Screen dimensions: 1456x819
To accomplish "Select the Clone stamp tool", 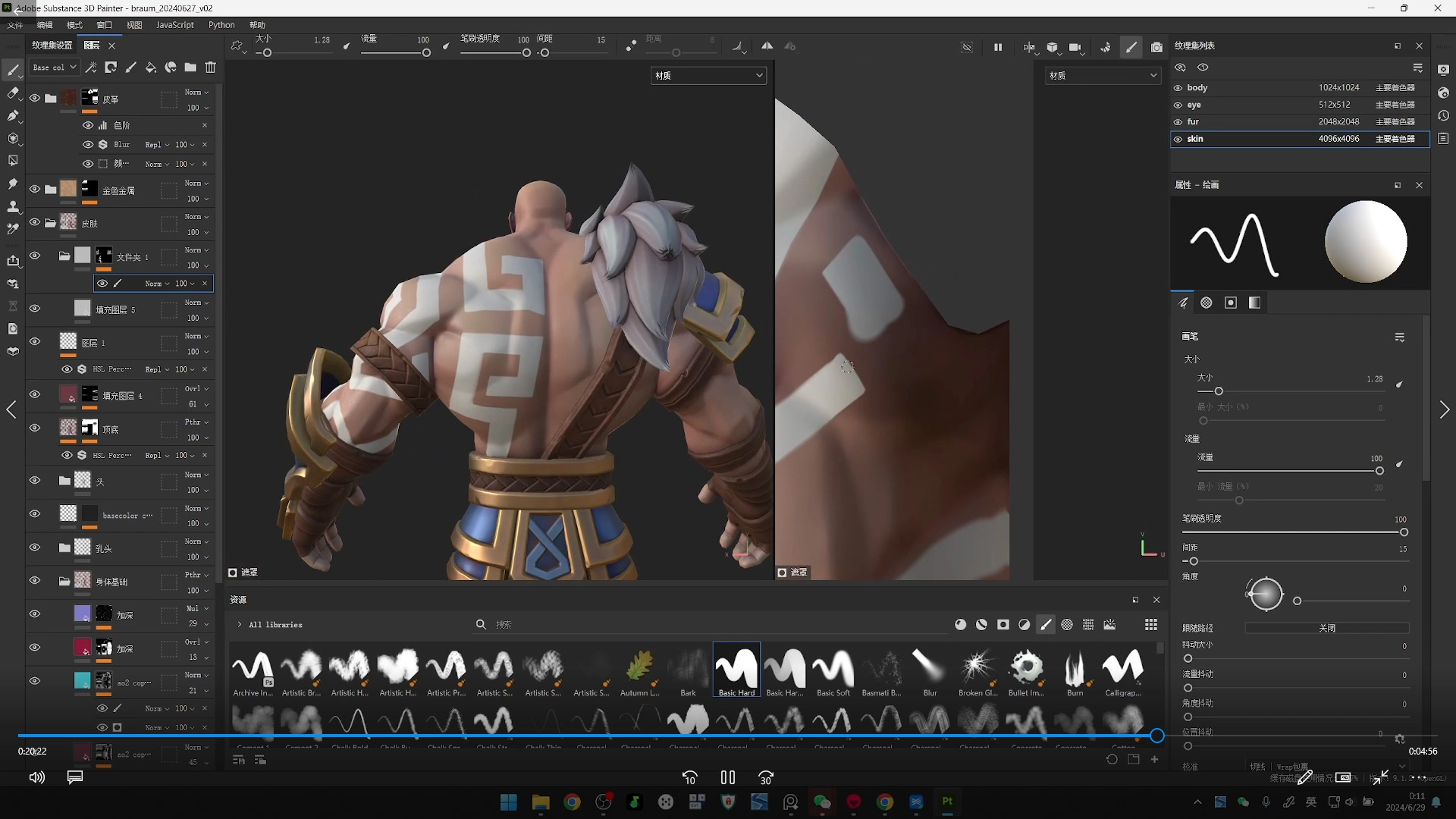I will tap(13, 206).
